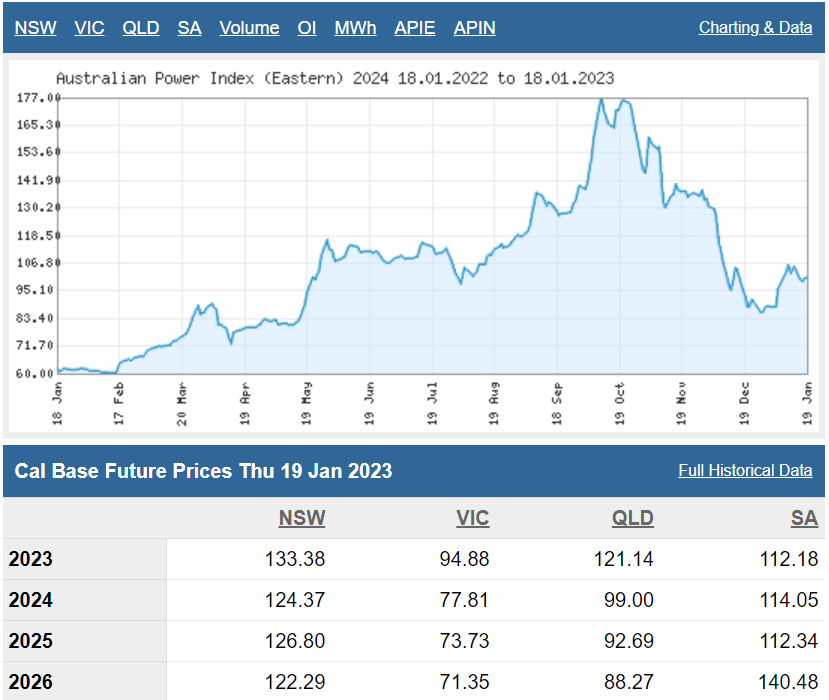Select the 2023 row label
Image resolution: width=829 pixels, height=700 pixels.
coord(31,559)
